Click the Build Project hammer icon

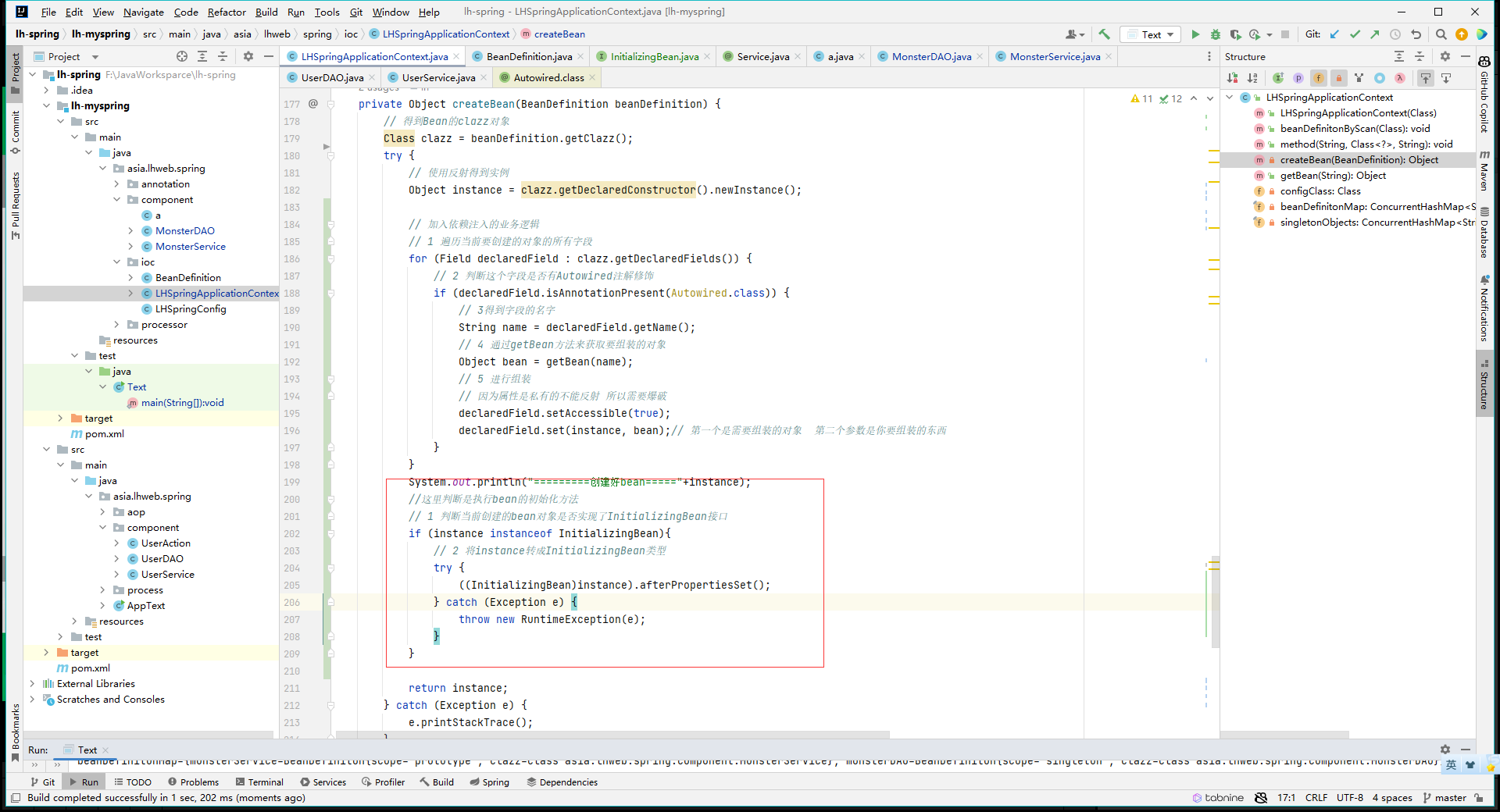click(x=1104, y=34)
